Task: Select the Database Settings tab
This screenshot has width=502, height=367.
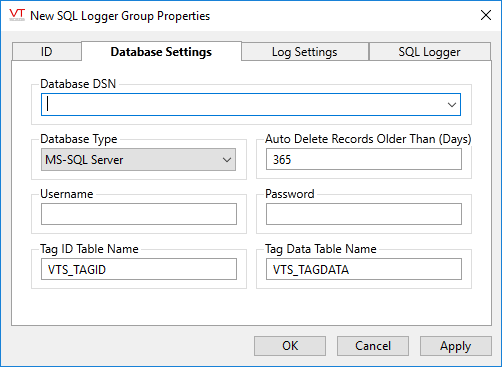Action: (x=161, y=51)
